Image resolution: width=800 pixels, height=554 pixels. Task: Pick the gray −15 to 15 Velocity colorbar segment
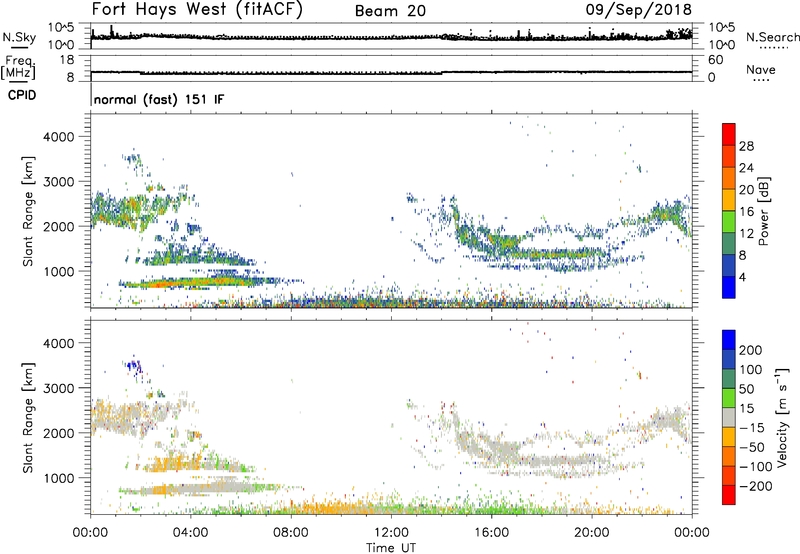(x=729, y=417)
